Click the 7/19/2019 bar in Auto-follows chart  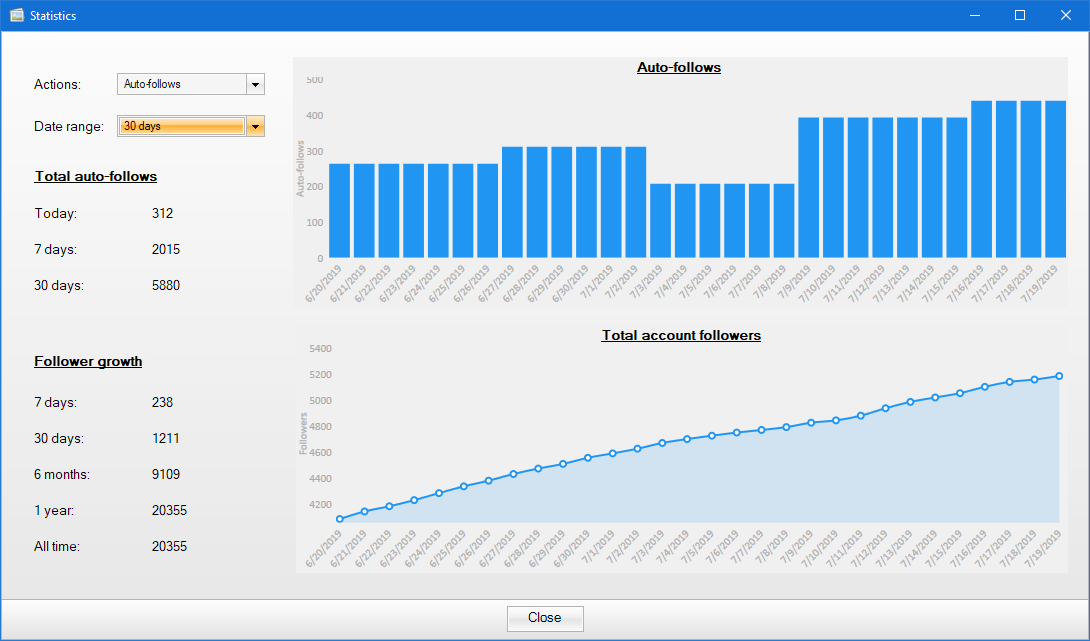[x=1056, y=180]
